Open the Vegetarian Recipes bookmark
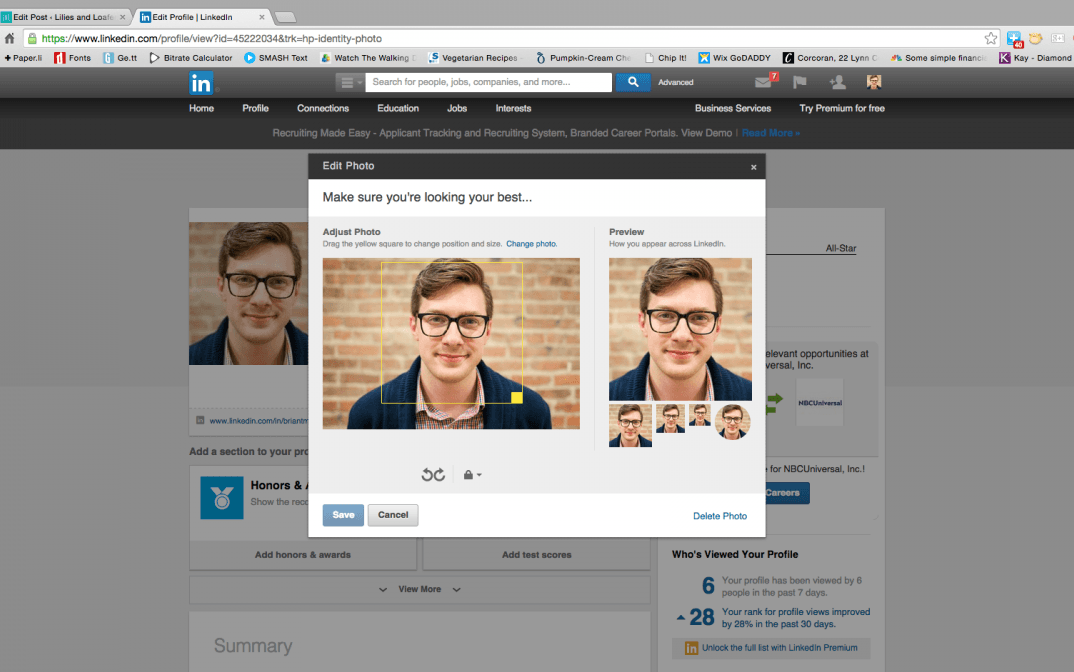 pos(475,58)
